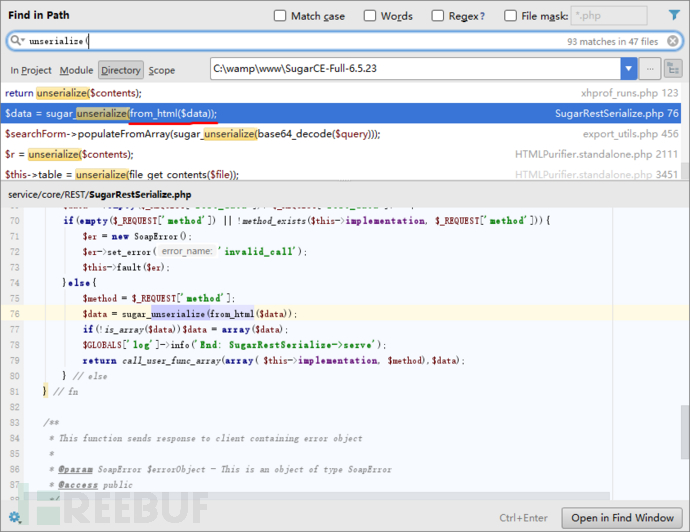The image size is (690, 532).
Task: Select result in export_utils.php 456
Action: click(x=341, y=134)
